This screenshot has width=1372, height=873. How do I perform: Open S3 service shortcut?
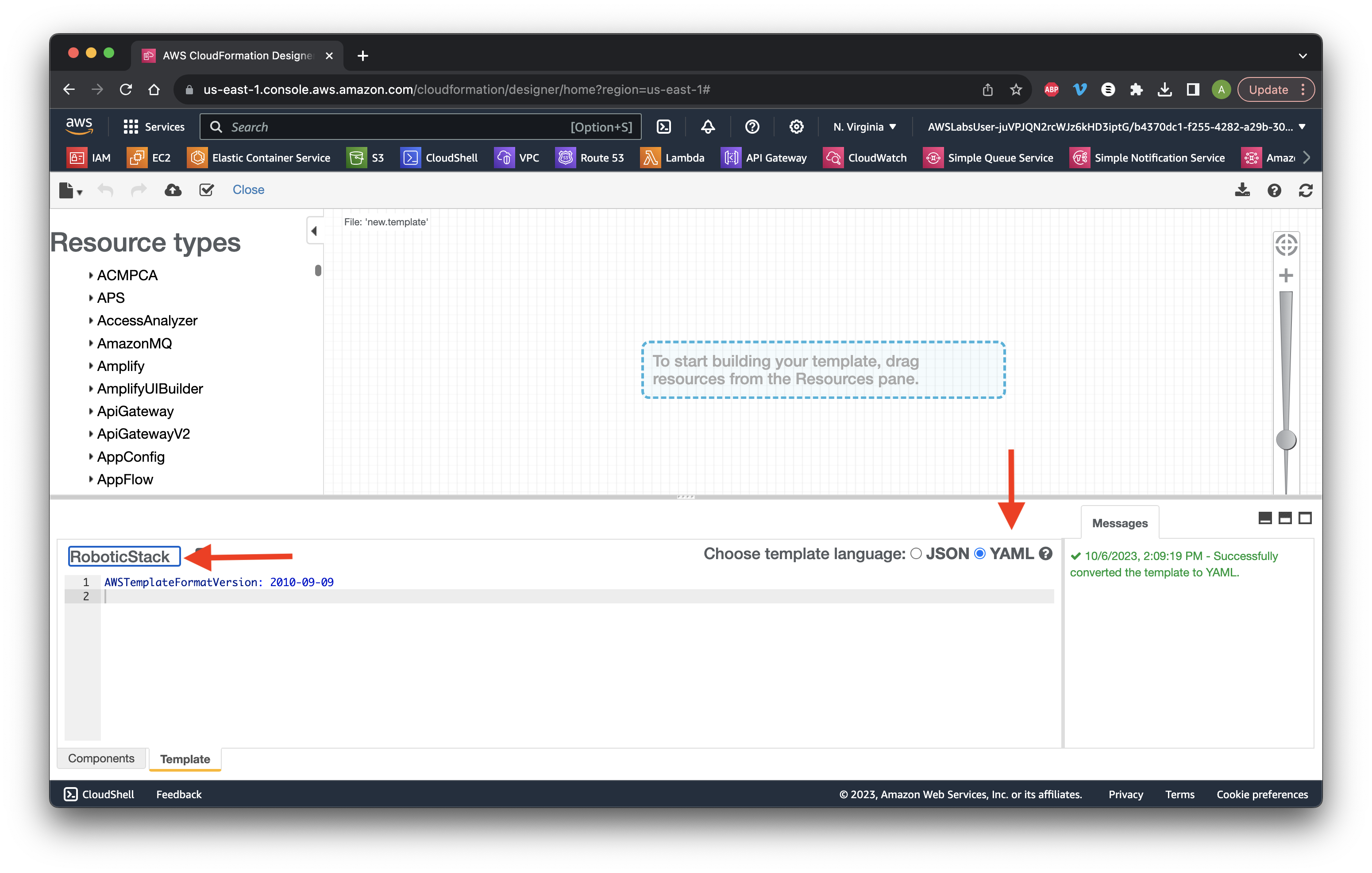tap(365, 158)
